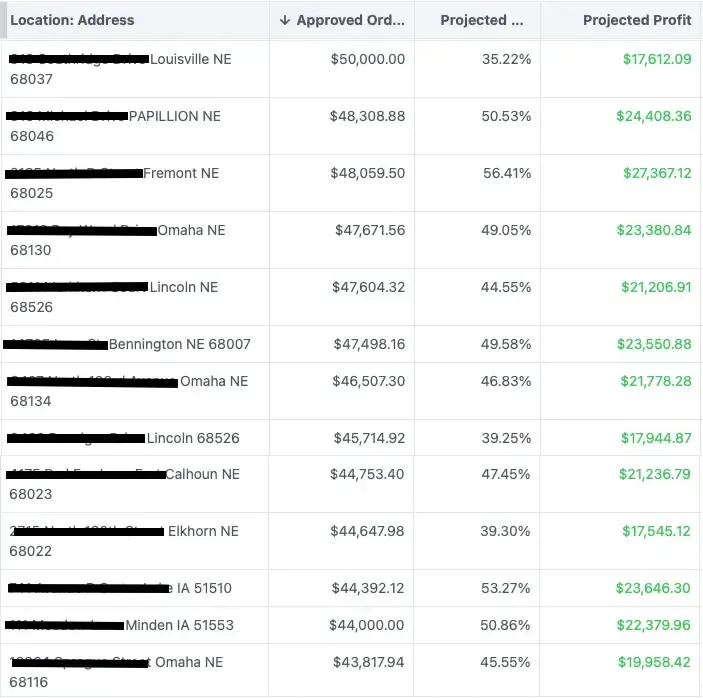Click the $24,408.36 projected profit value
Image resolution: width=703 pixels, height=698 pixels.
click(654, 116)
